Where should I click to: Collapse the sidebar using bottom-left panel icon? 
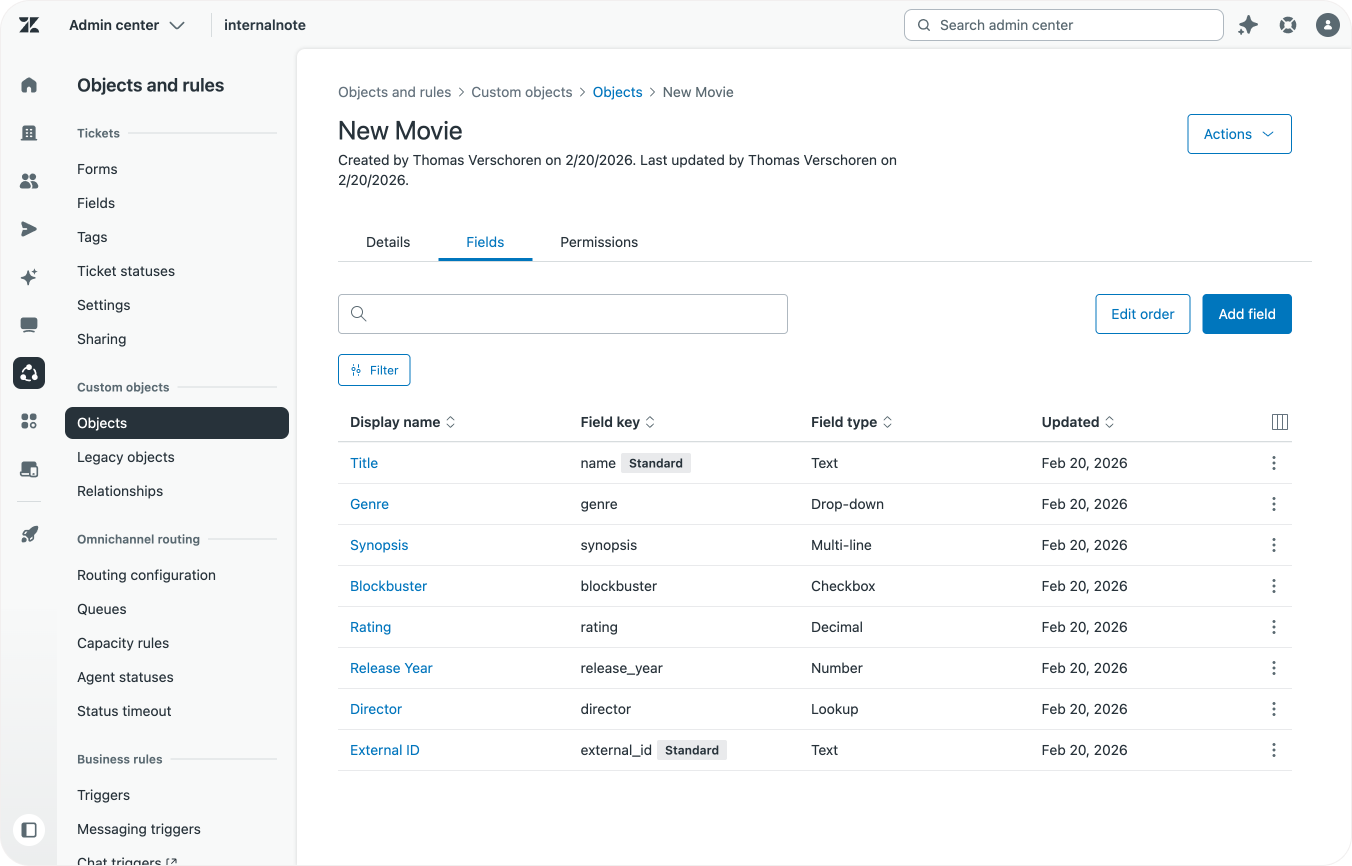click(29, 829)
